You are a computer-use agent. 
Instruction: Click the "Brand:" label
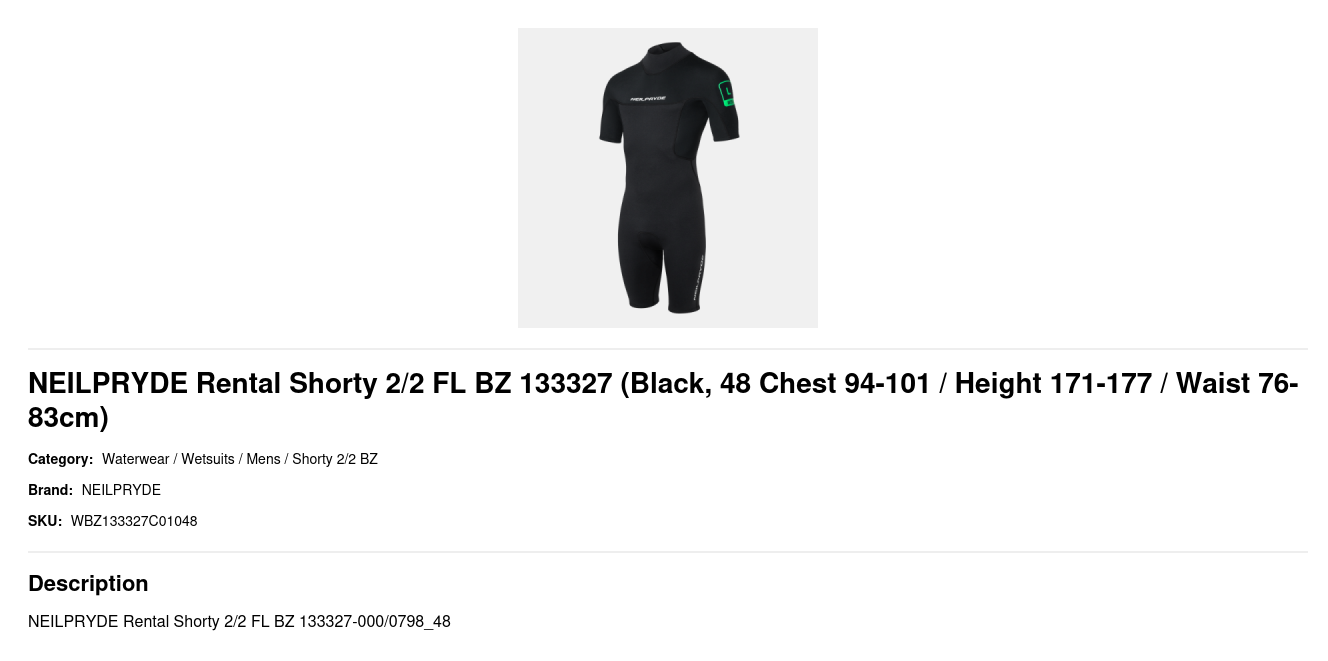click(x=50, y=490)
